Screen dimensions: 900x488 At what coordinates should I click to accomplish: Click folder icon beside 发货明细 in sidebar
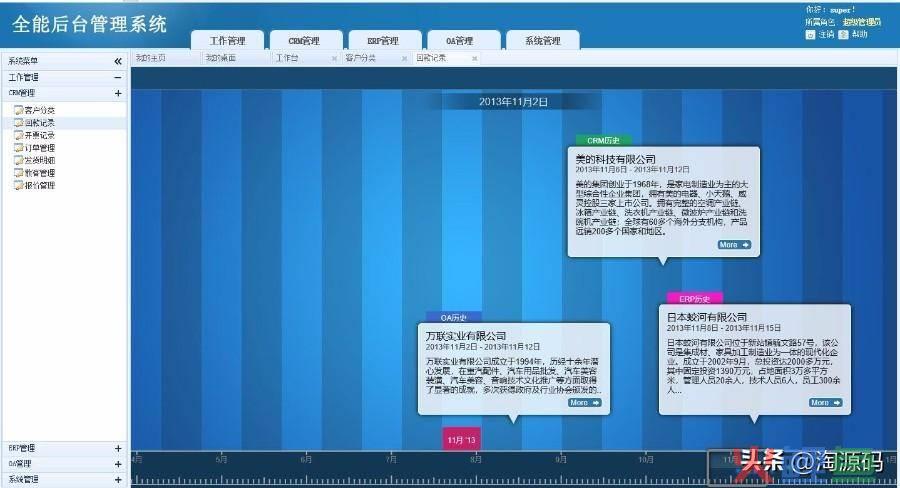click(x=19, y=160)
